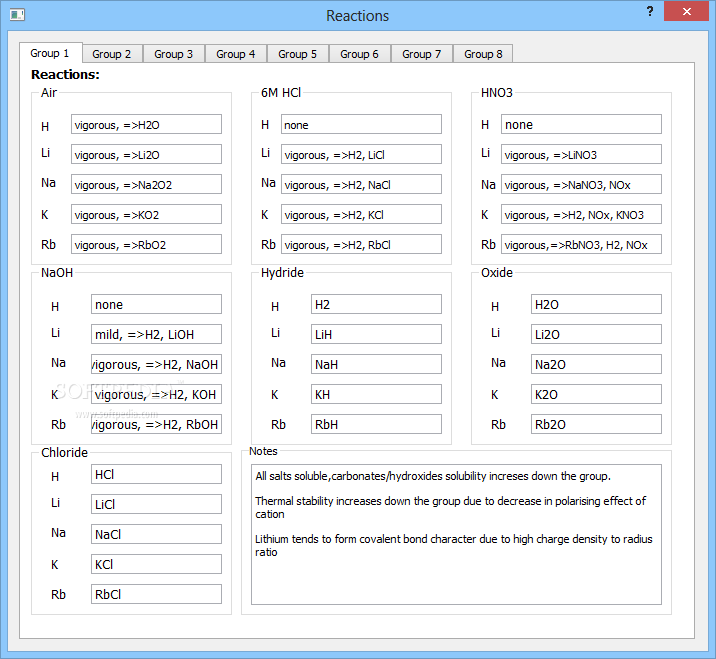The width and height of the screenshot is (716, 659).
Task: Click the 'Chloride' group label
Action: click(x=64, y=453)
